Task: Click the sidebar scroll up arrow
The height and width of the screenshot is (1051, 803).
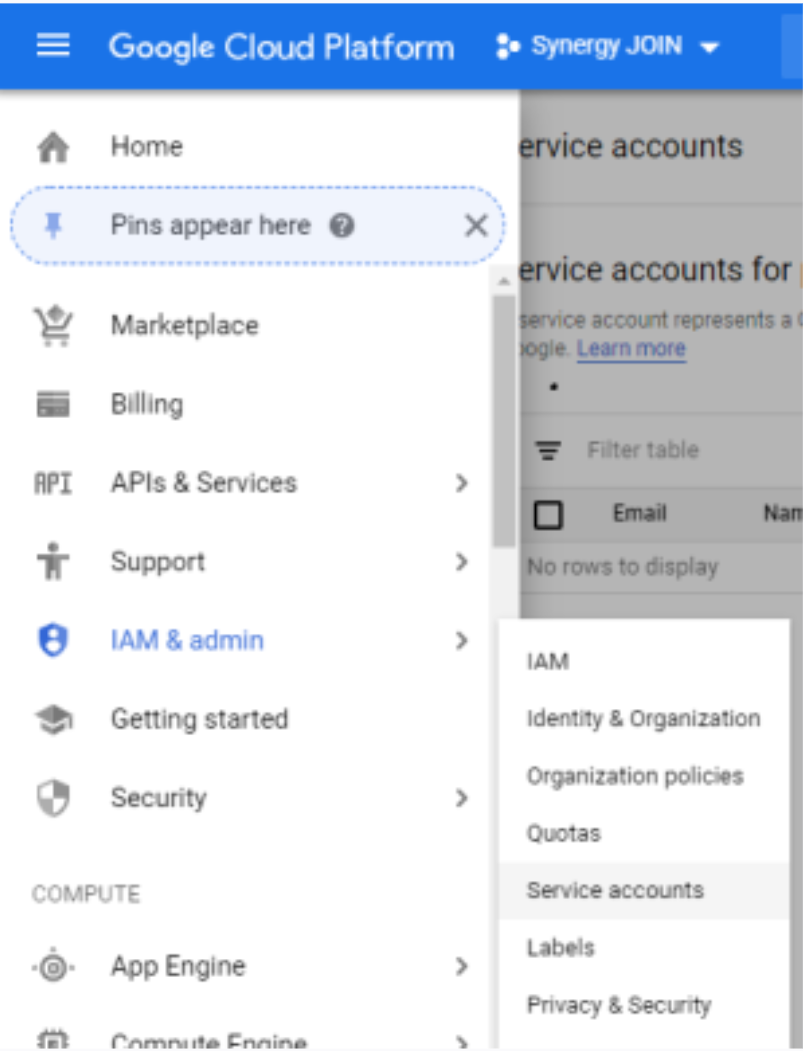Action: point(503,282)
